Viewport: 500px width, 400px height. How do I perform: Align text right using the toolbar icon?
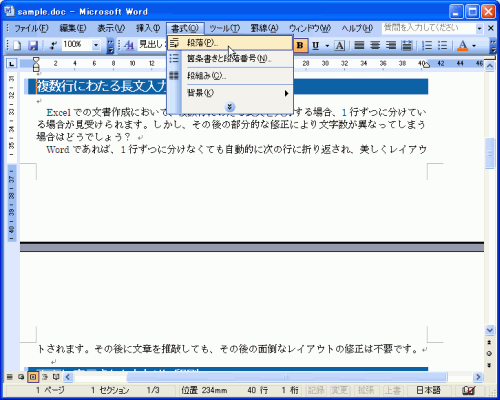(391, 45)
